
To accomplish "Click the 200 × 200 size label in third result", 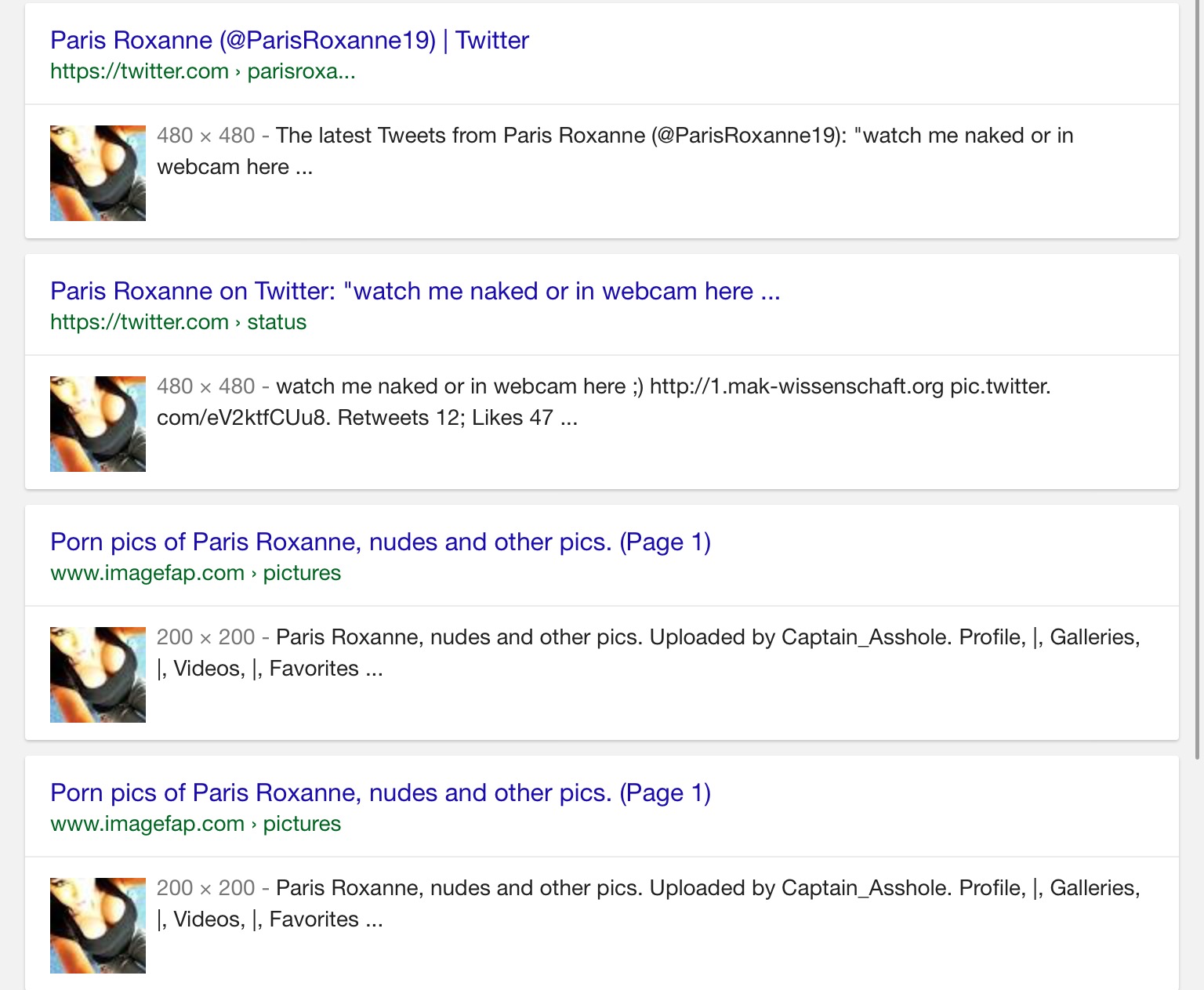I will pos(205,637).
